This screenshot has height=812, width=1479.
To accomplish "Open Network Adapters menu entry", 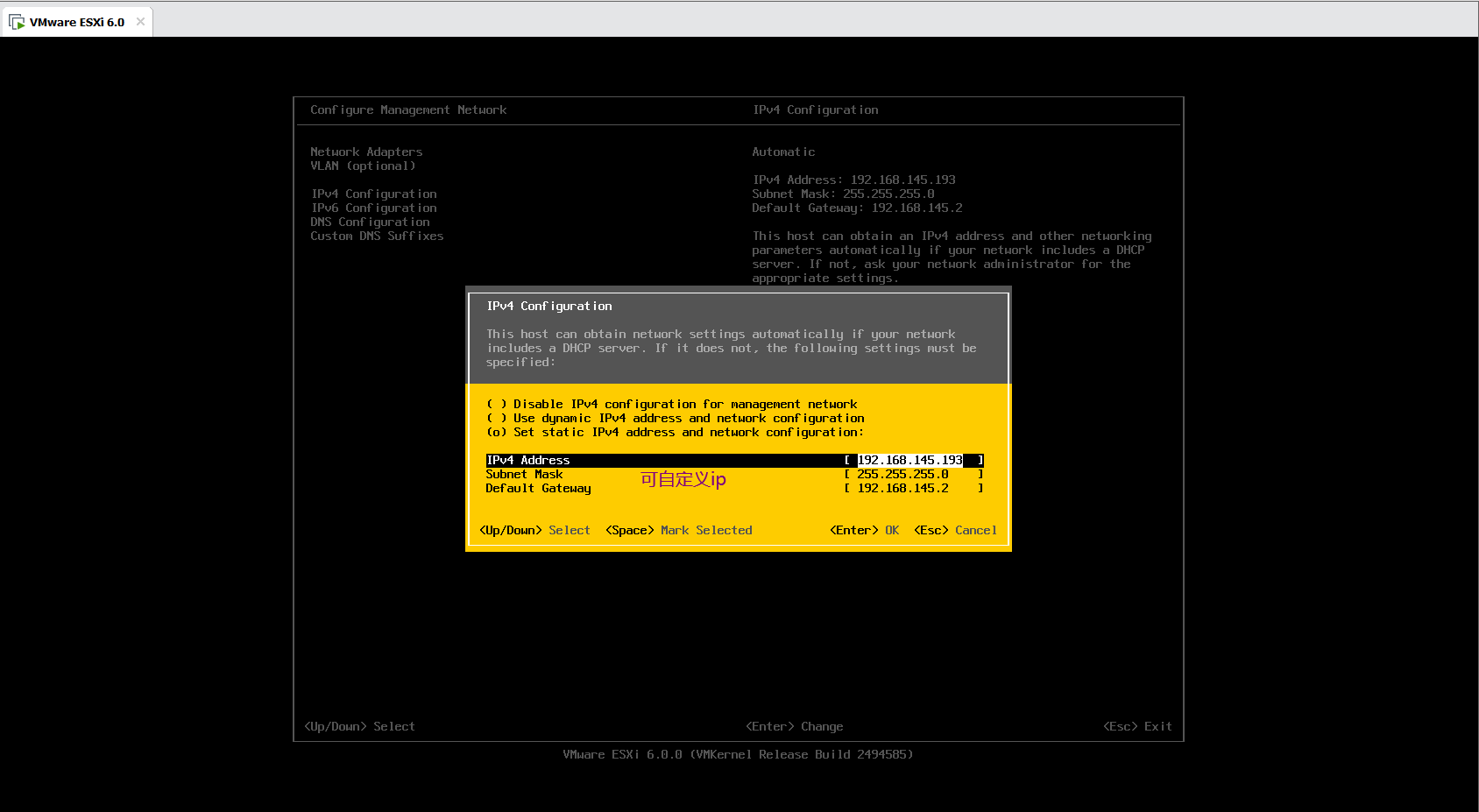I will (366, 152).
